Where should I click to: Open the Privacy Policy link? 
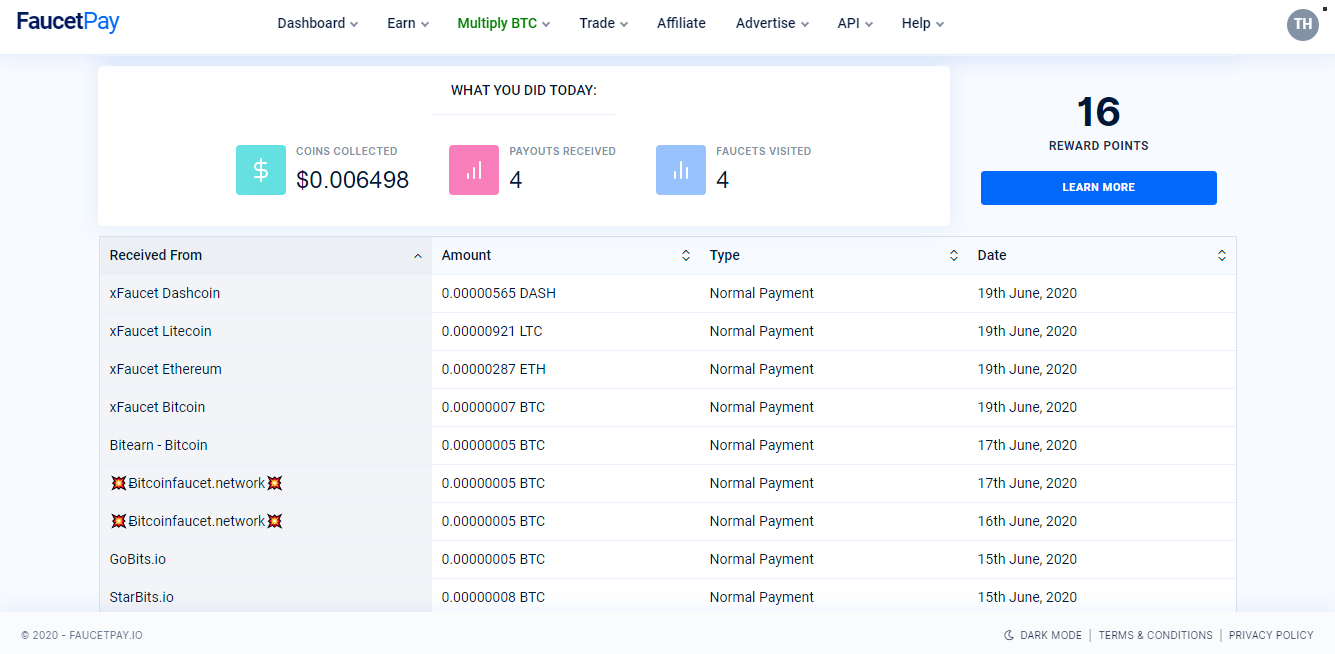tap(1271, 635)
